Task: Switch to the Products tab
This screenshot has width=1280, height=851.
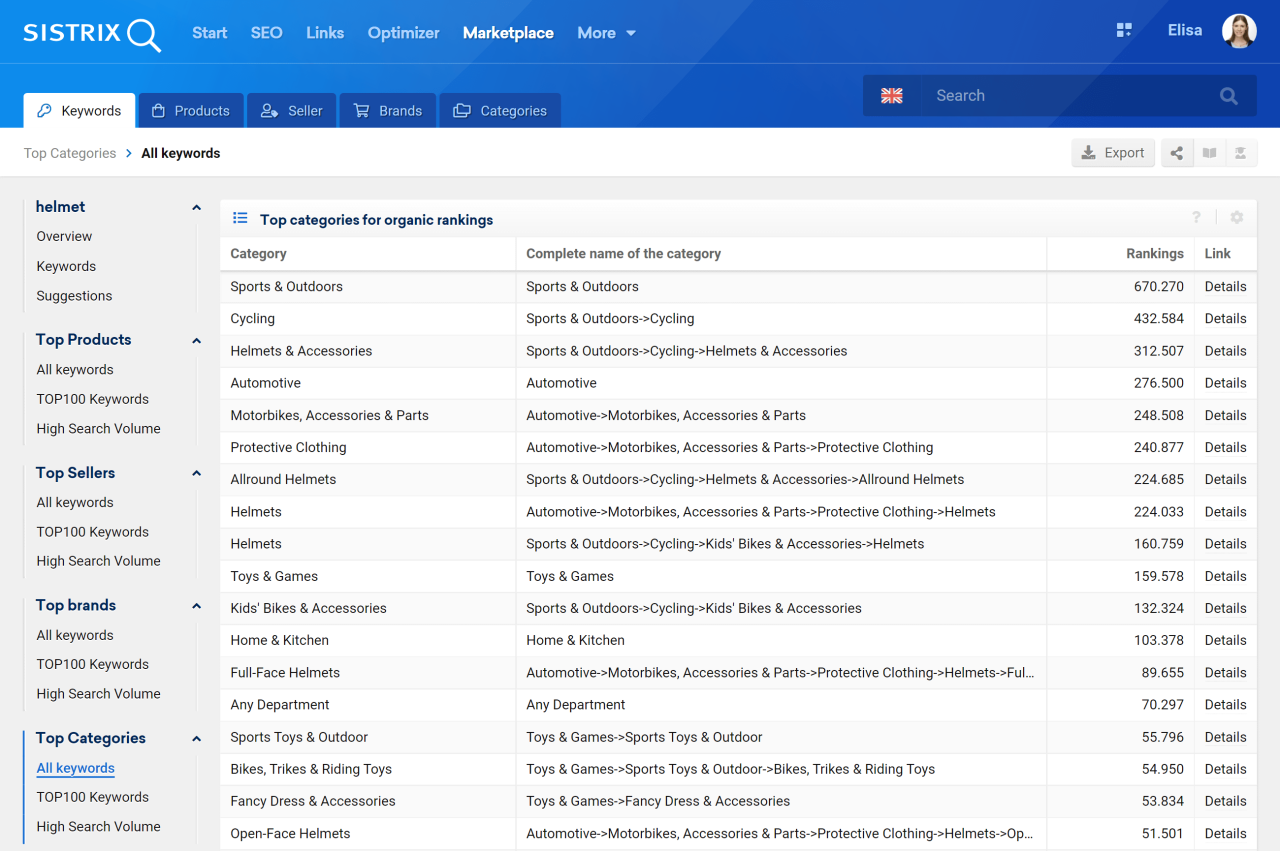Action: click(x=190, y=110)
